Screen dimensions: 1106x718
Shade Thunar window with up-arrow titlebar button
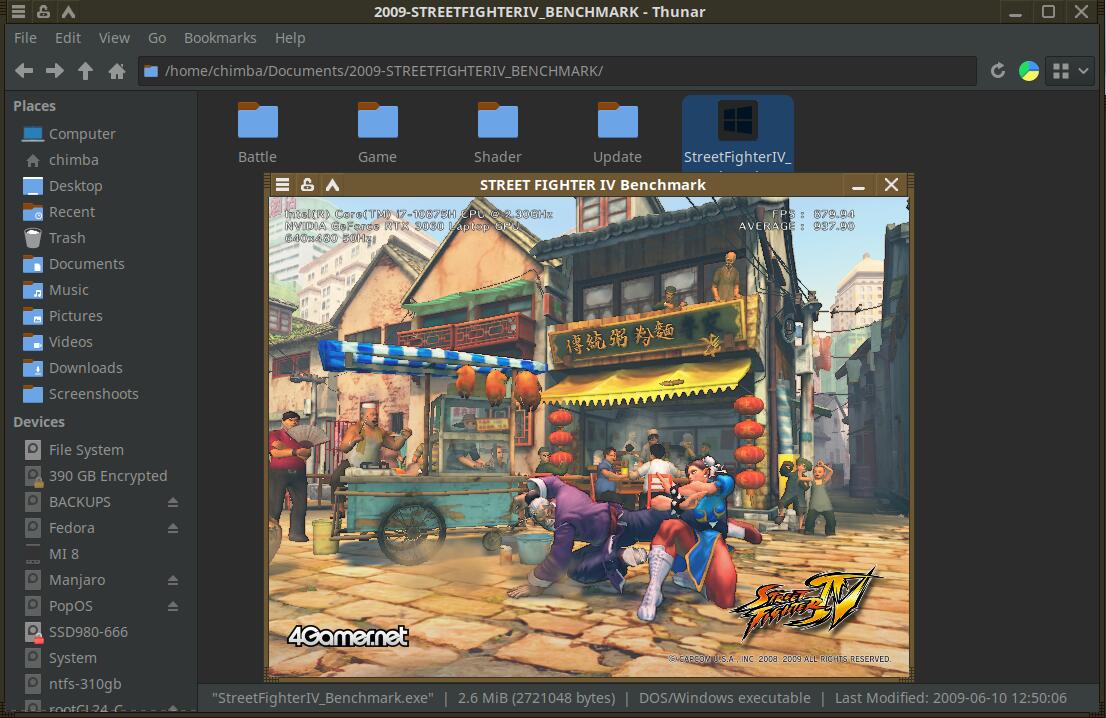tap(68, 12)
